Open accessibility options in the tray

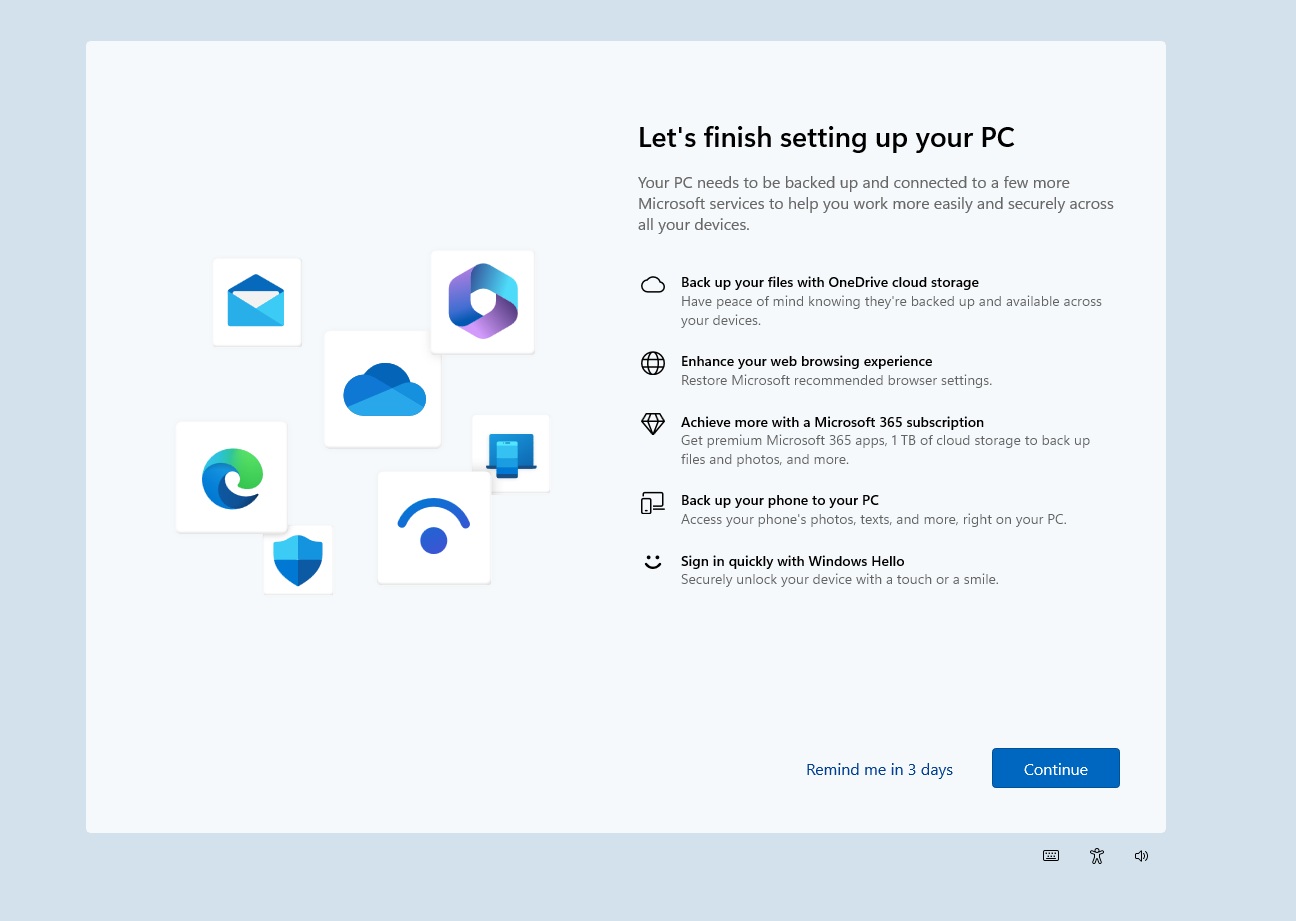[x=1096, y=856]
